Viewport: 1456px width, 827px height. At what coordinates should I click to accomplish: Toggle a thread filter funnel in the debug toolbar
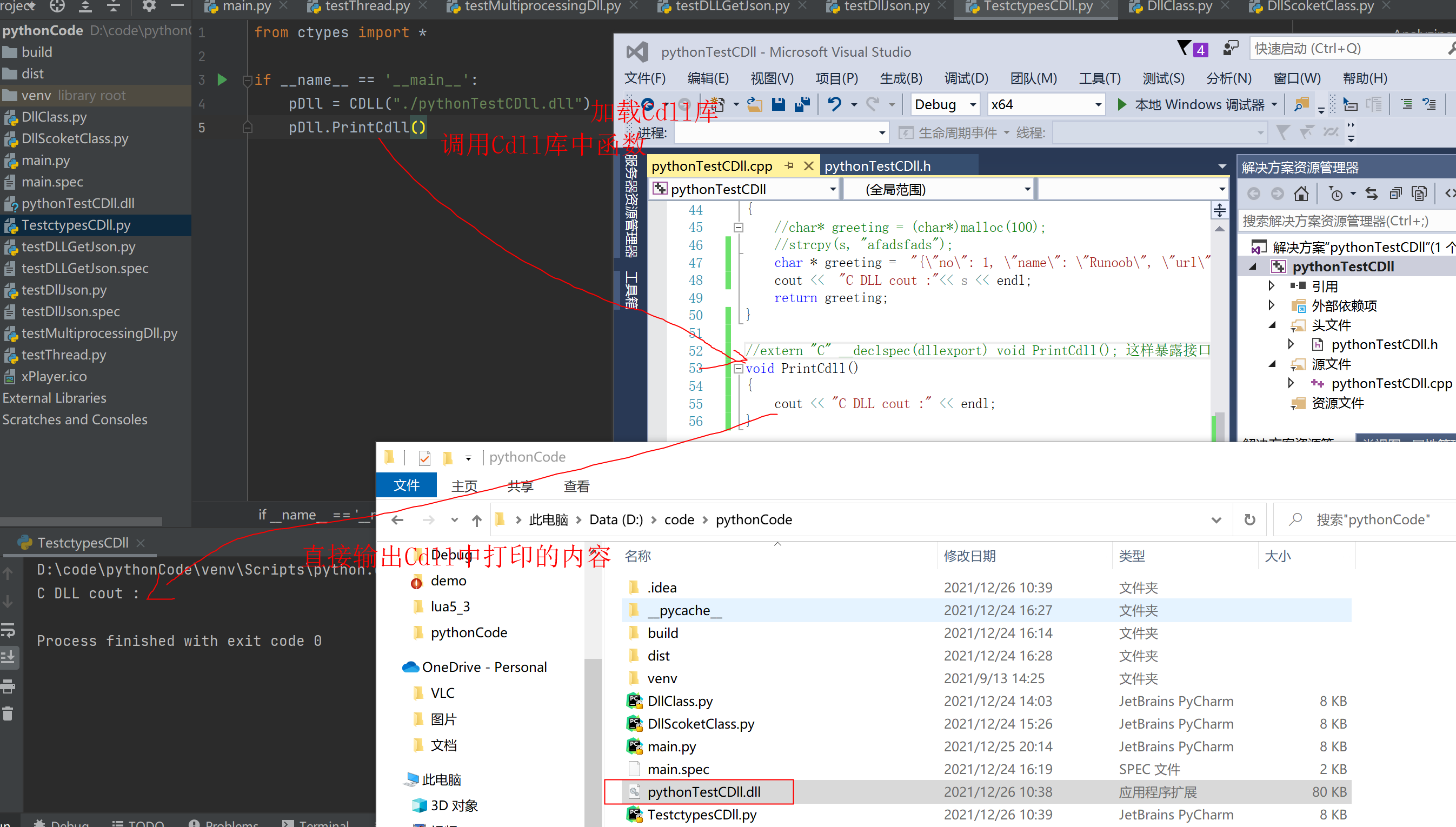coord(1283,132)
